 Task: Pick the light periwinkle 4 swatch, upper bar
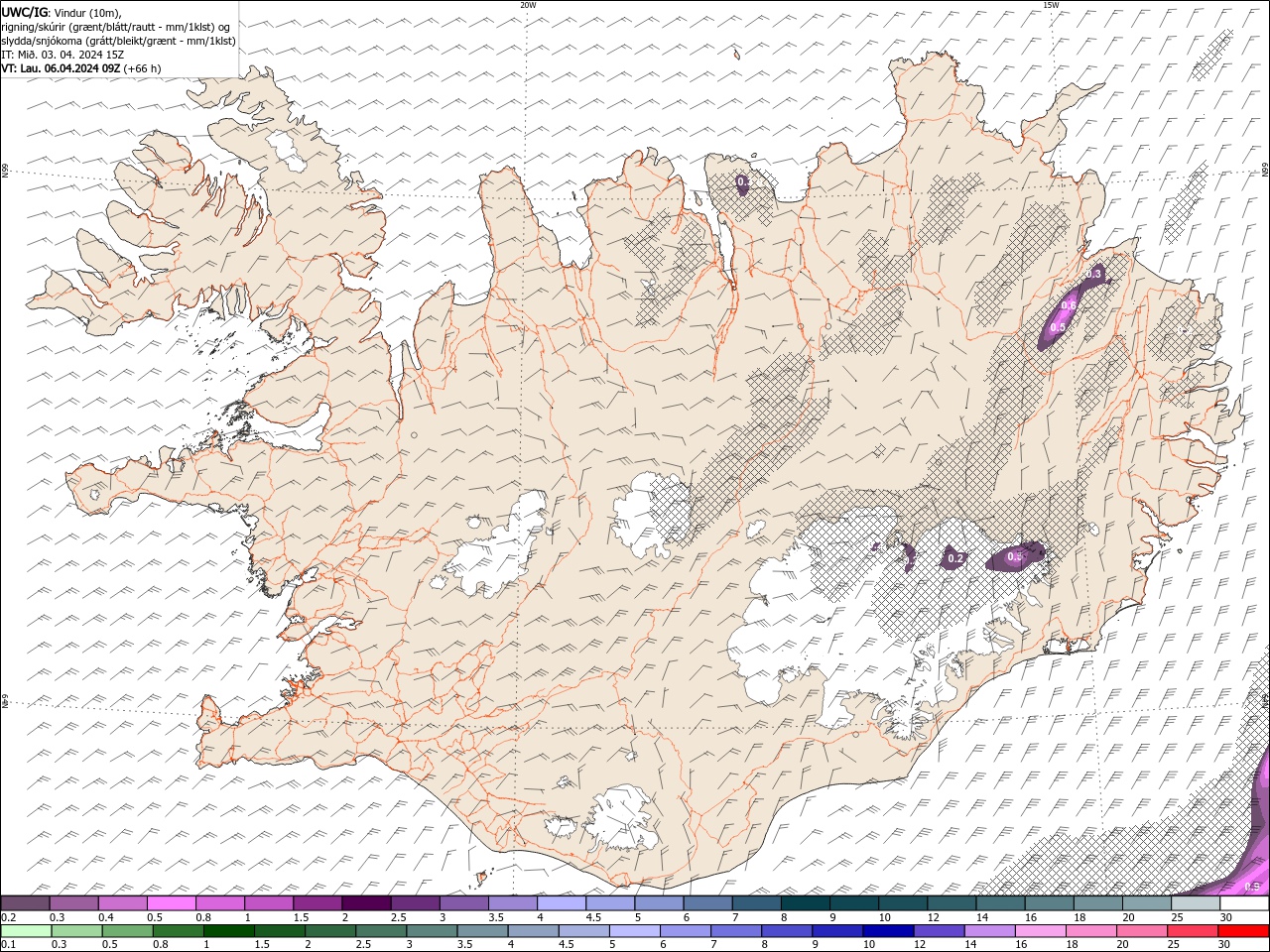pyautogui.click(x=562, y=903)
